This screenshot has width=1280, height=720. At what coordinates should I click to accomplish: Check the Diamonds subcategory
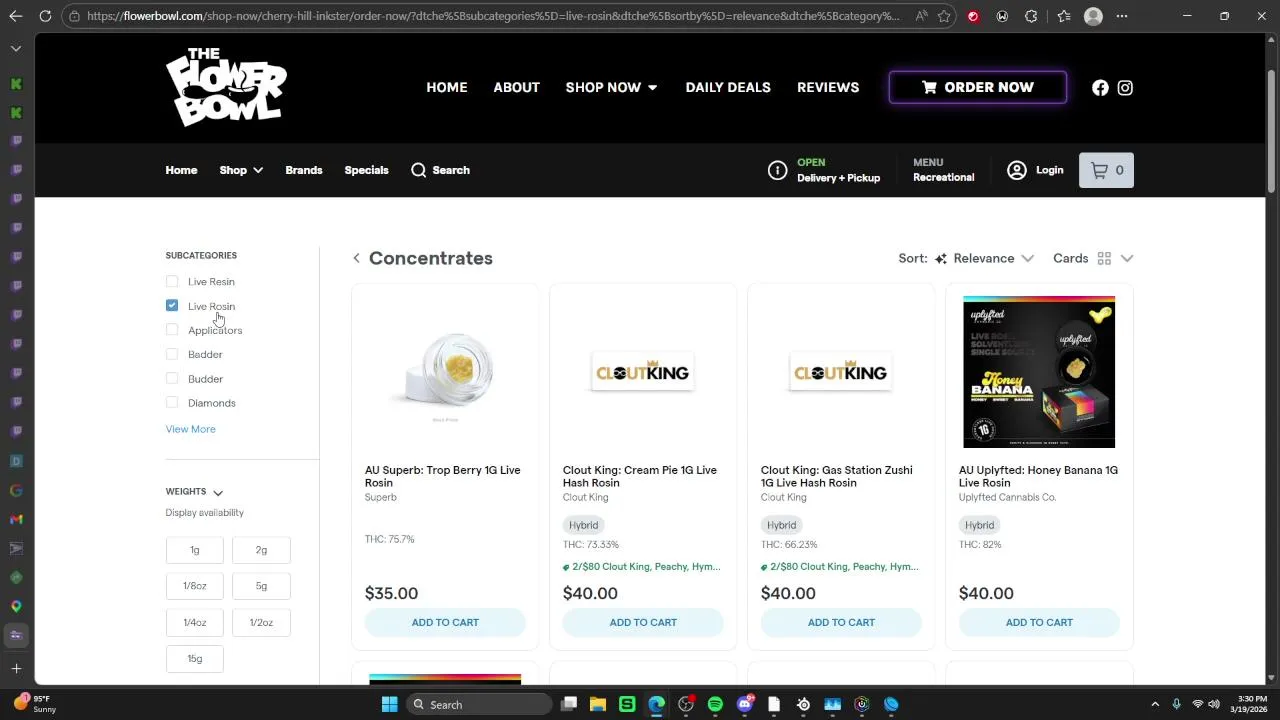coord(172,403)
